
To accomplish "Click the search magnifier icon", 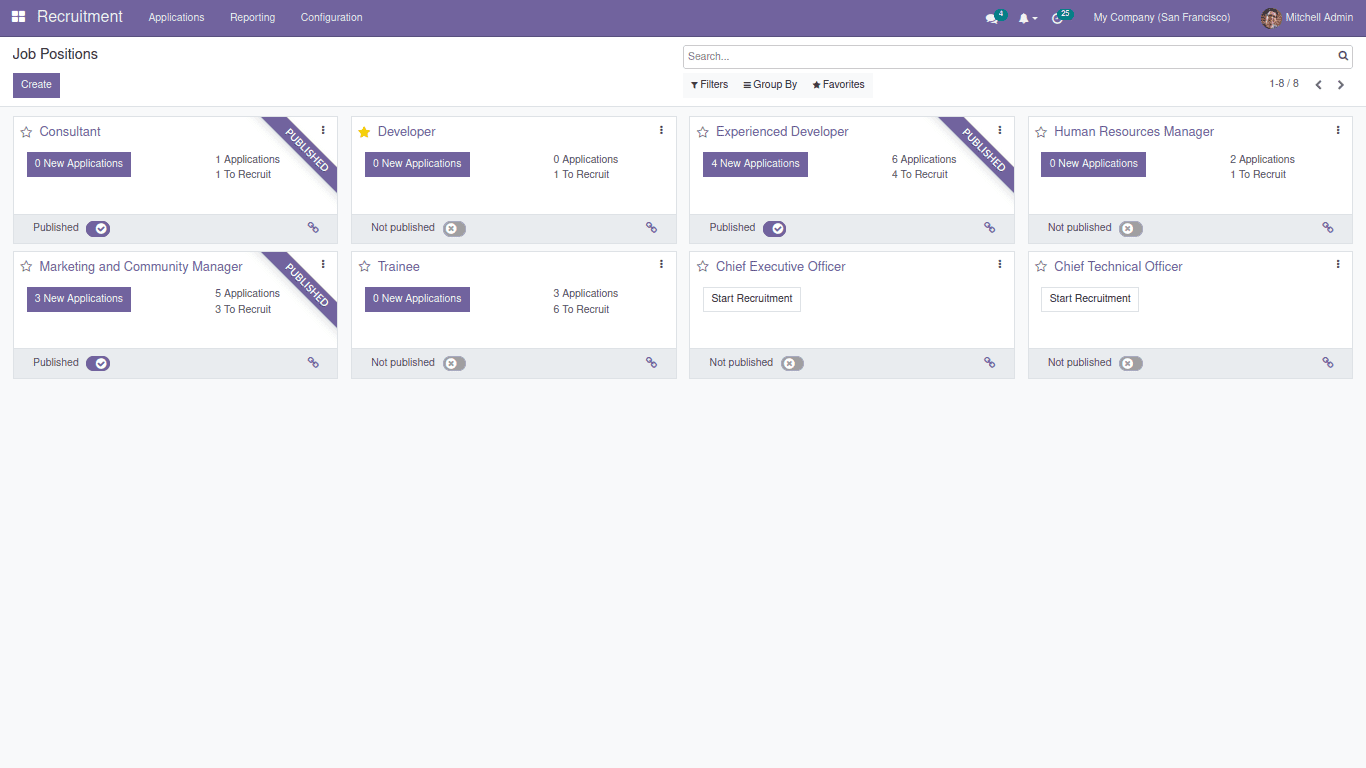I will pos(1343,56).
